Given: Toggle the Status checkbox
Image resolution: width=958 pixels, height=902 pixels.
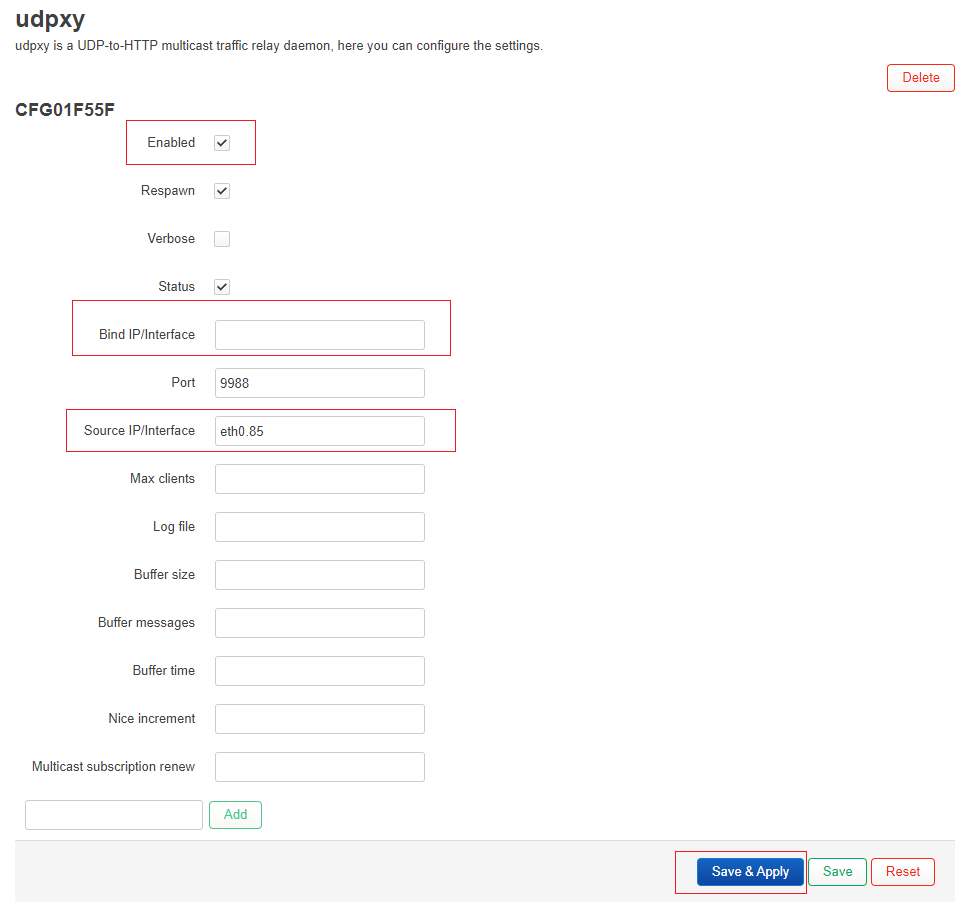Looking at the screenshot, I should point(222,287).
